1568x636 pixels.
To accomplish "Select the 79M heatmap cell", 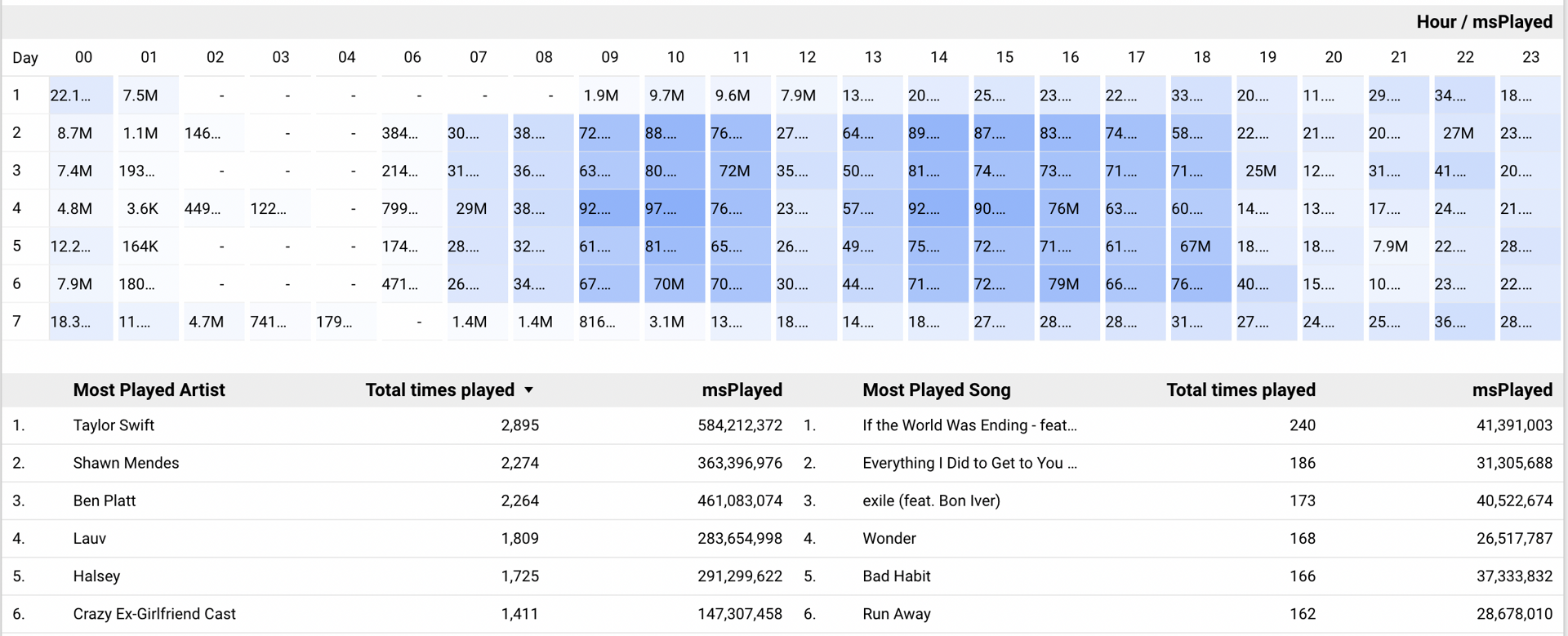I will coord(1063,284).
